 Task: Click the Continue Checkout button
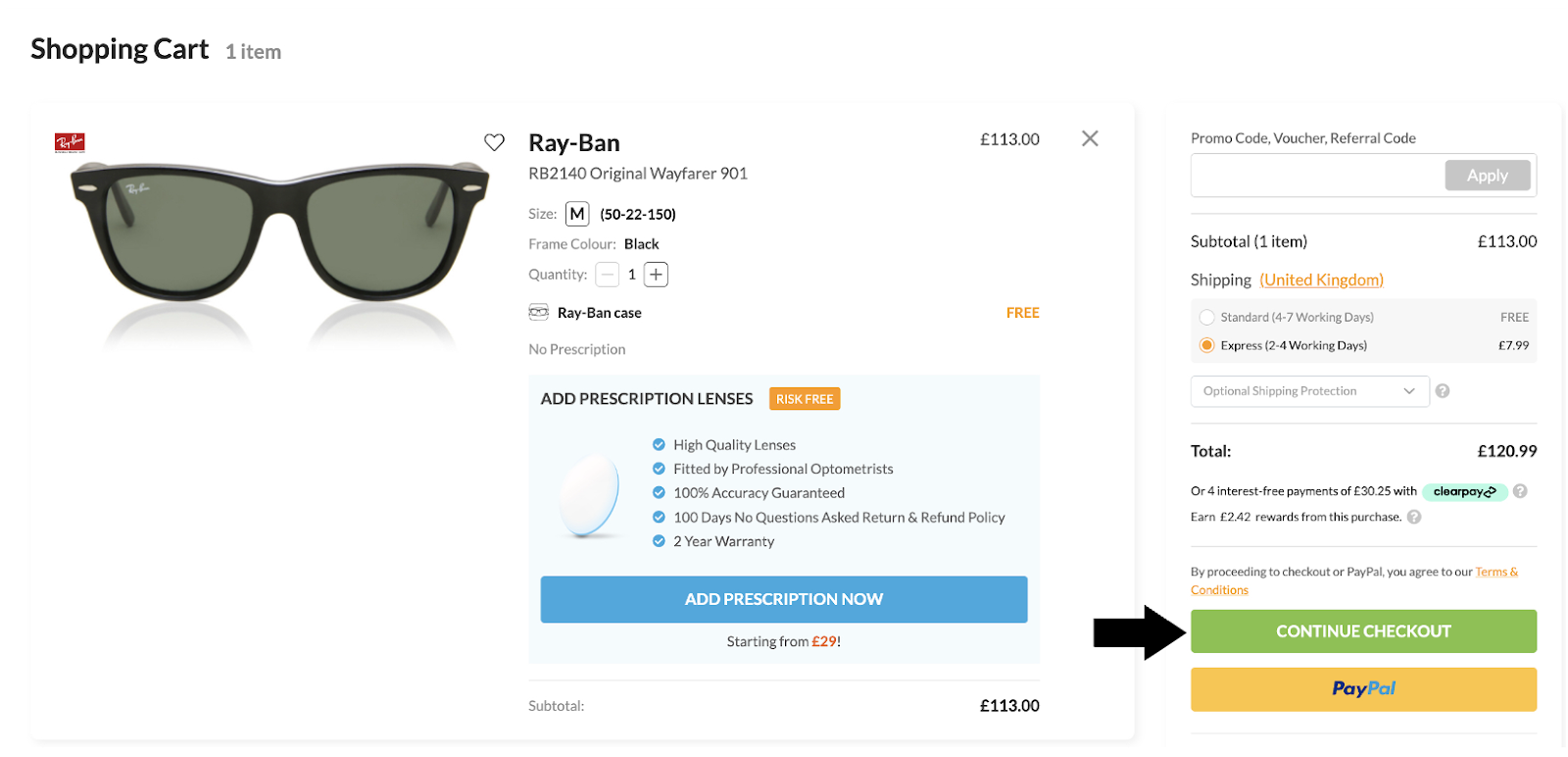pos(1363,631)
